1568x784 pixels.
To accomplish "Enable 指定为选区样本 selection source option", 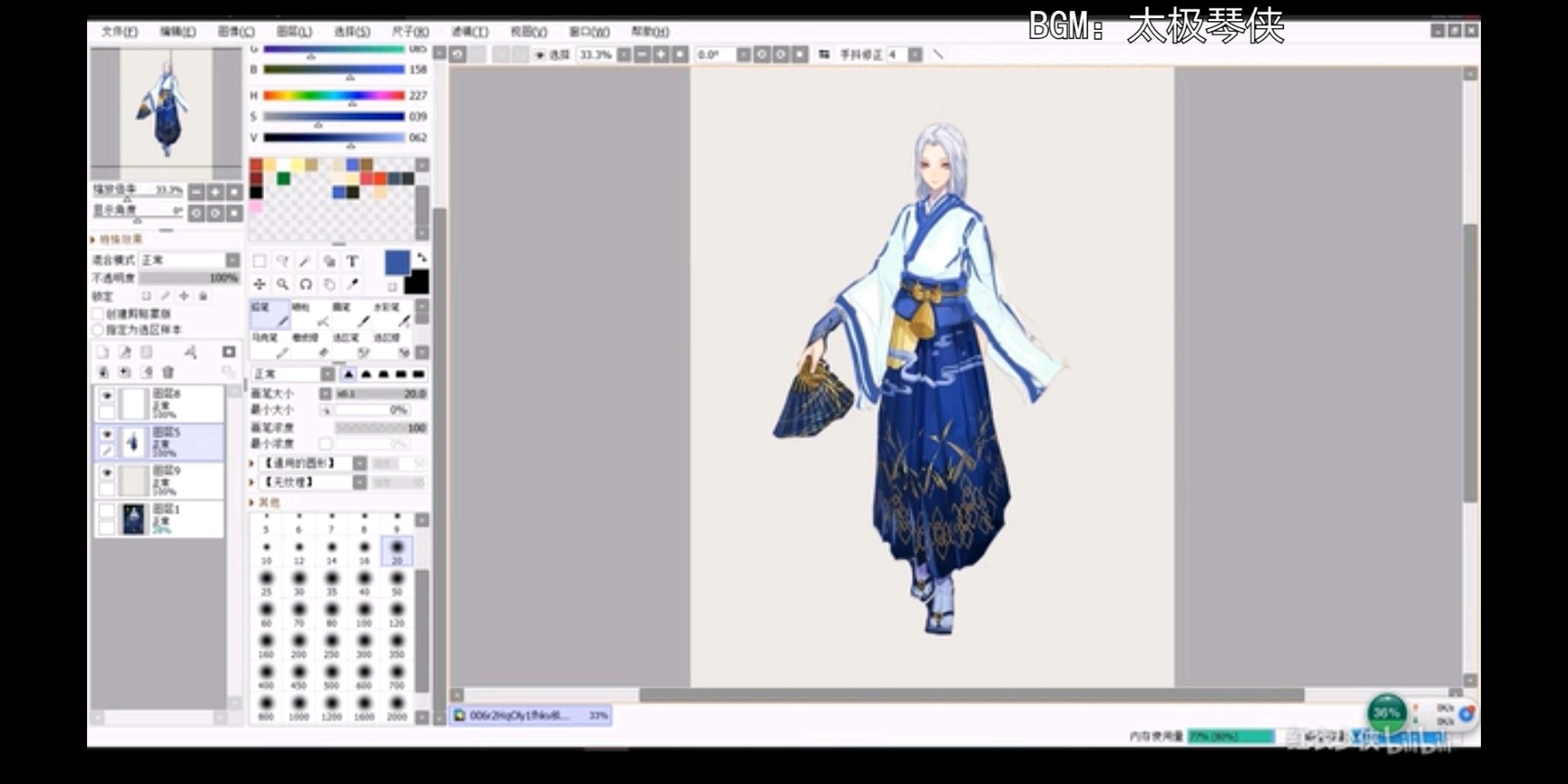I will [98, 330].
